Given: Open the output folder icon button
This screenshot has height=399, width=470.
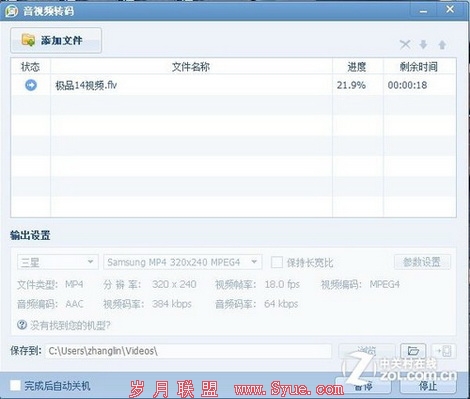Looking at the screenshot, I should click(413, 351).
